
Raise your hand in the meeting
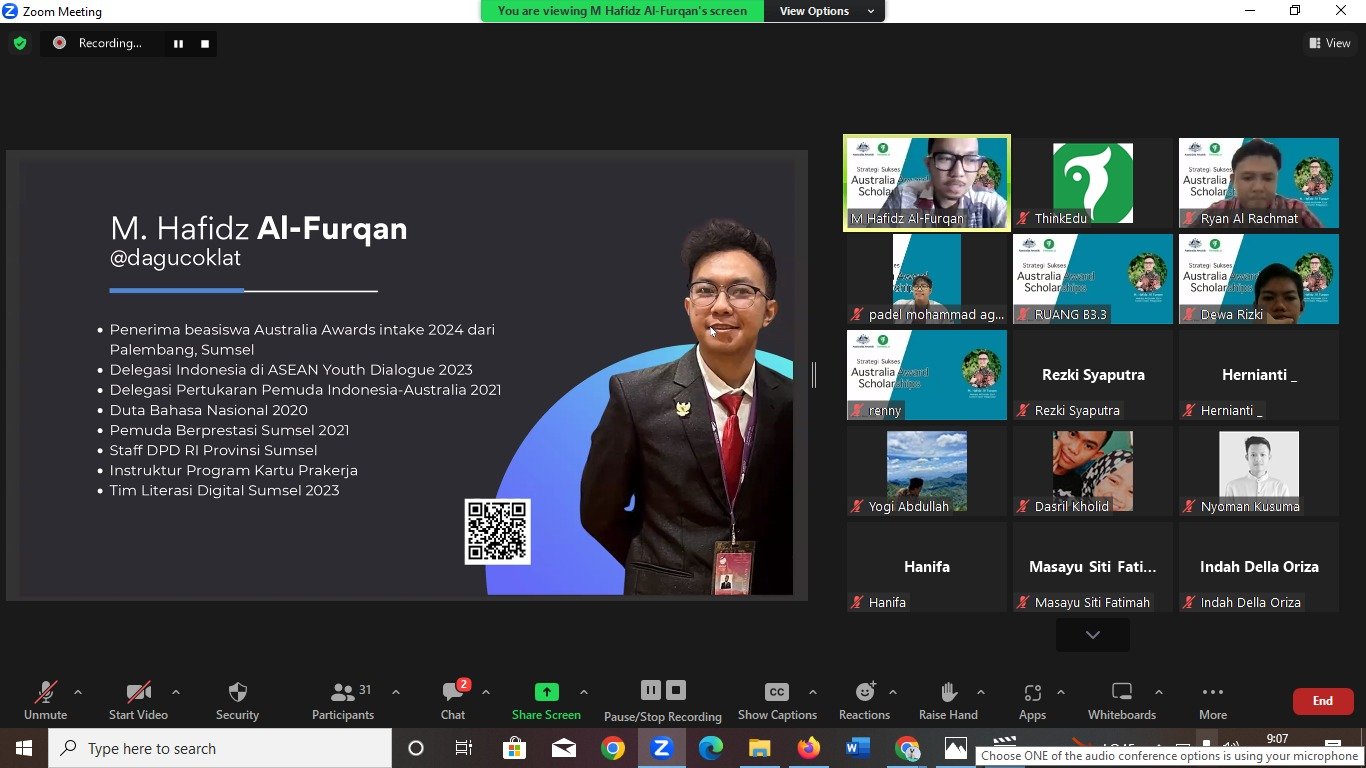[x=948, y=693]
